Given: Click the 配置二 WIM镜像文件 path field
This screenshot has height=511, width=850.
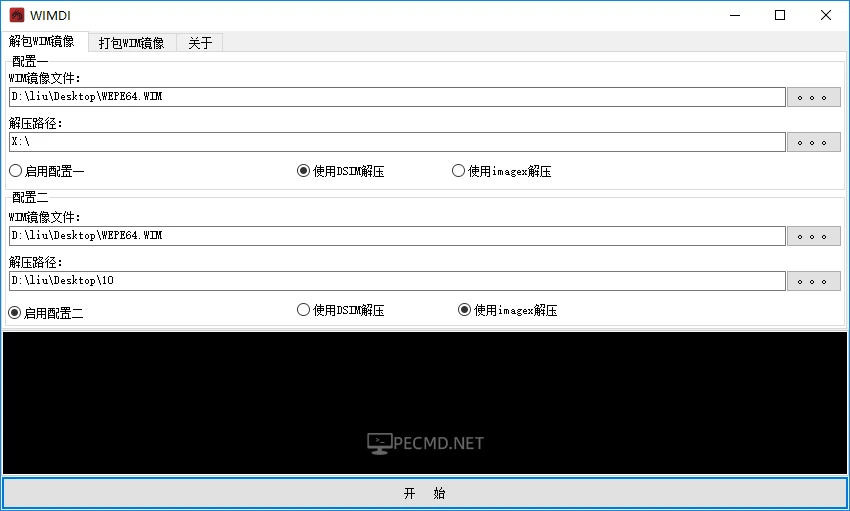Looking at the screenshot, I should point(397,236).
